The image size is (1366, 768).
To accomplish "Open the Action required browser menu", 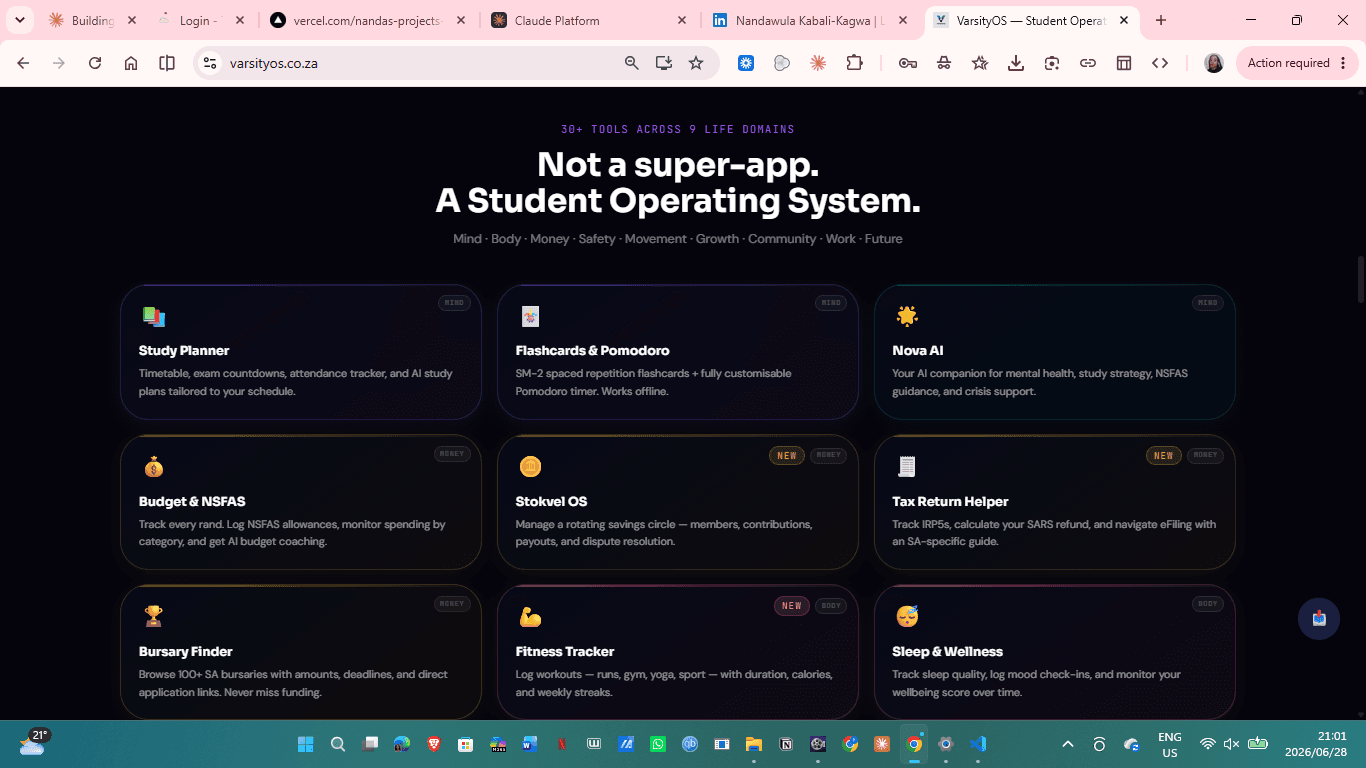I will (1298, 63).
